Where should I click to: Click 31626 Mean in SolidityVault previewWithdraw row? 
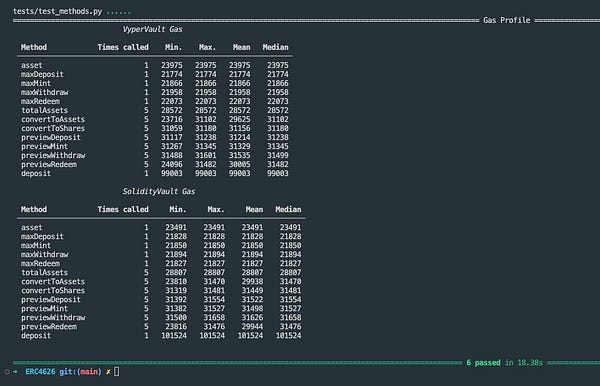252,318
